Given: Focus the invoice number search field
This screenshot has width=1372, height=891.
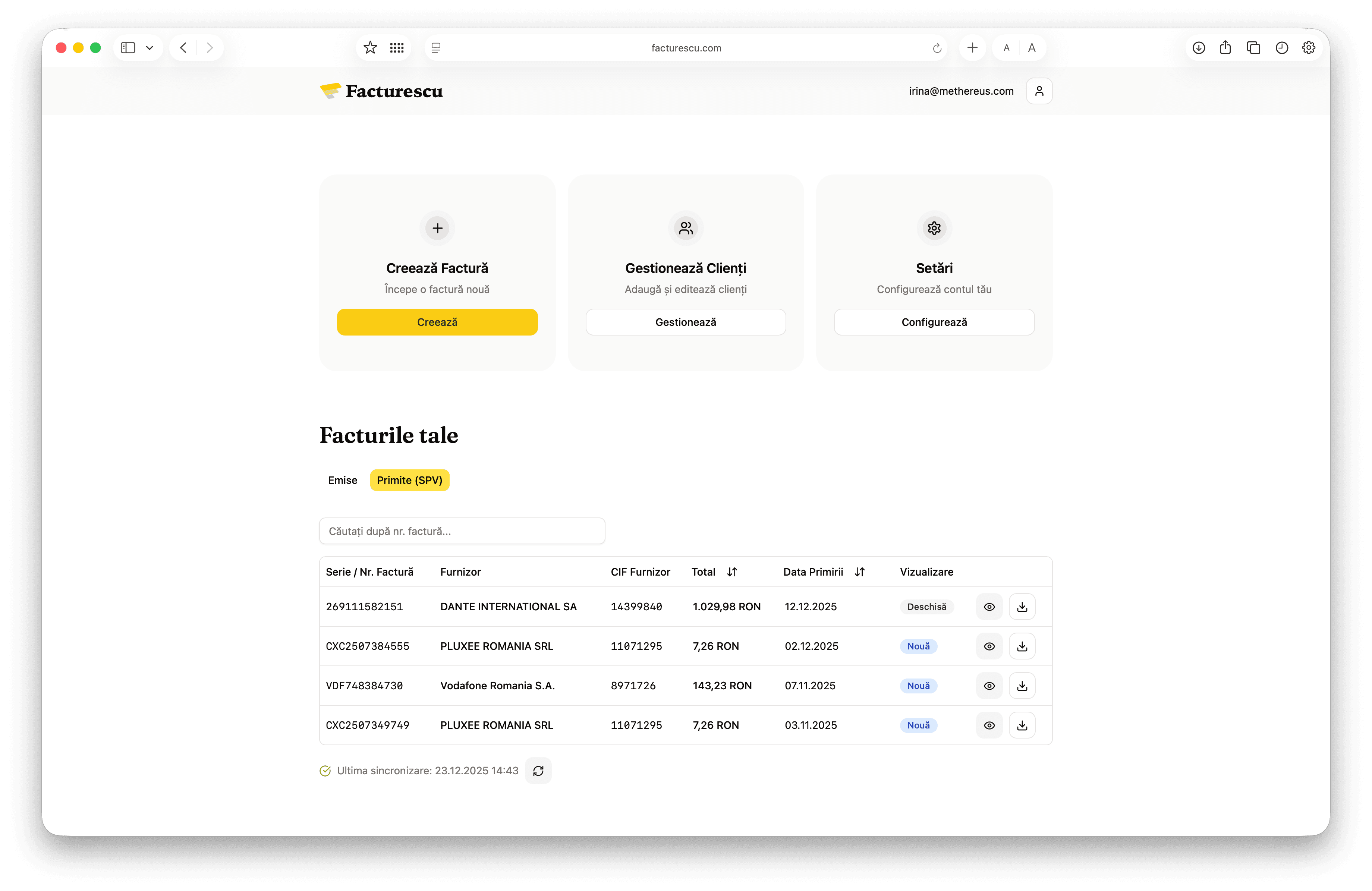Looking at the screenshot, I should tap(462, 531).
